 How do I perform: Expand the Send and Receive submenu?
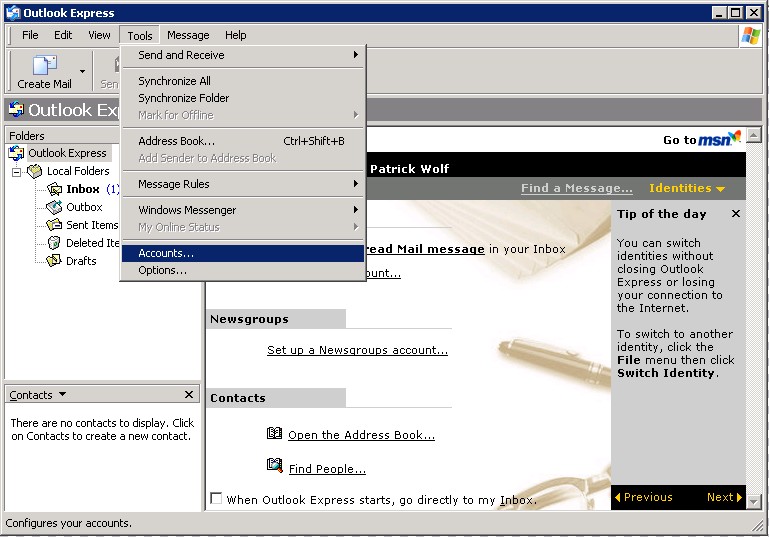click(x=244, y=55)
